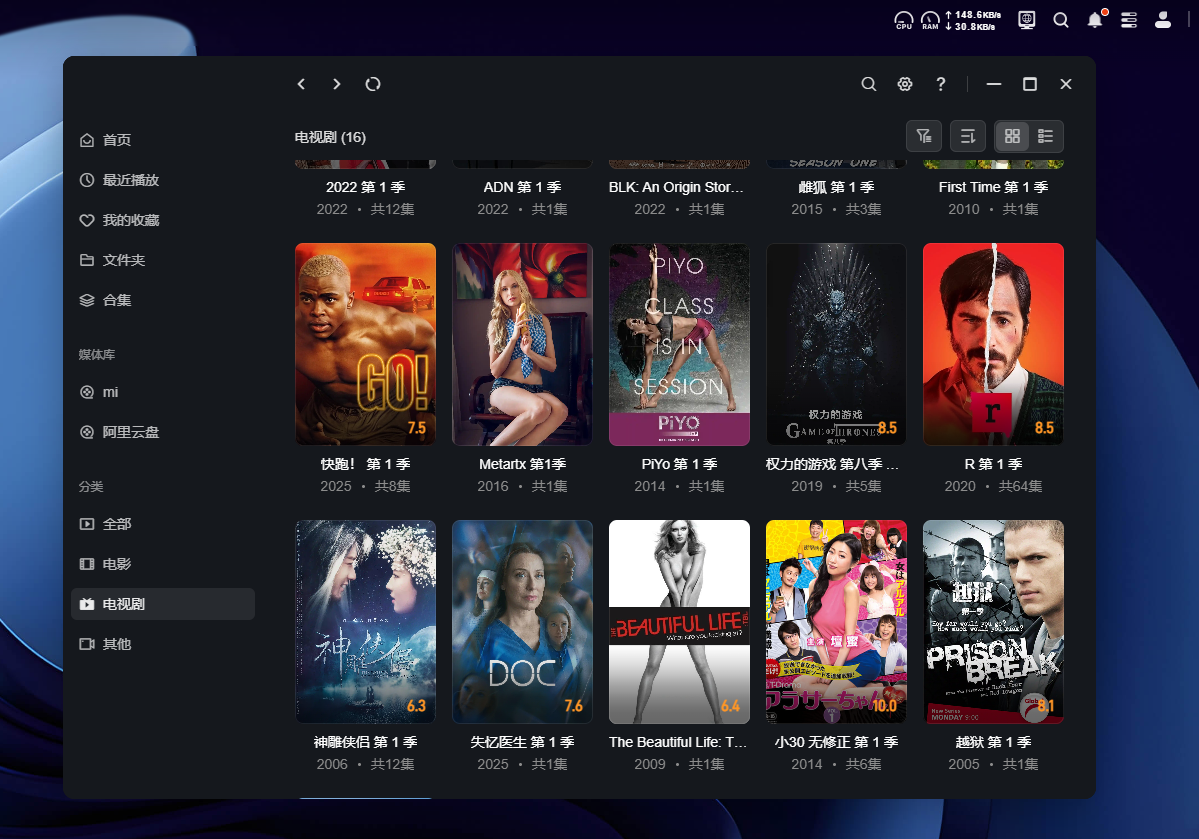Open The Beautiful Life poster
This screenshot has height=839, width=1199.
[x=679, y=622]
